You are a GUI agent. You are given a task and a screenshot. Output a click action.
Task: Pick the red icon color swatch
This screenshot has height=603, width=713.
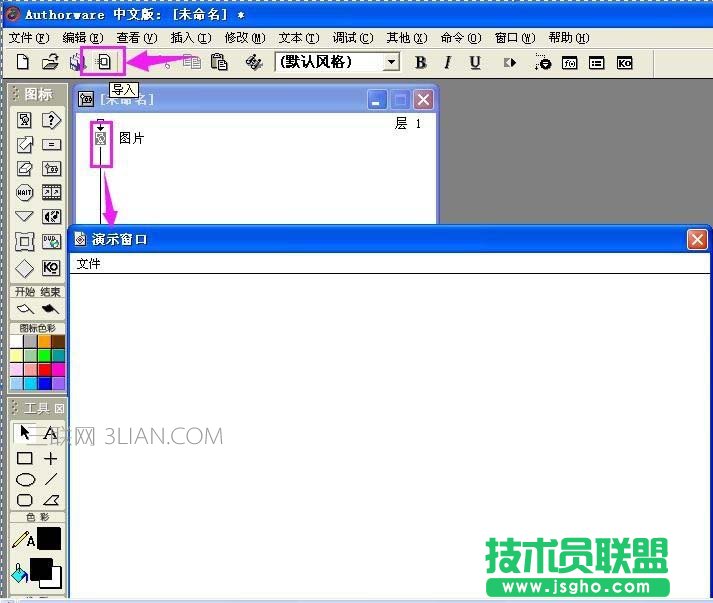click(x=45, y=369)
